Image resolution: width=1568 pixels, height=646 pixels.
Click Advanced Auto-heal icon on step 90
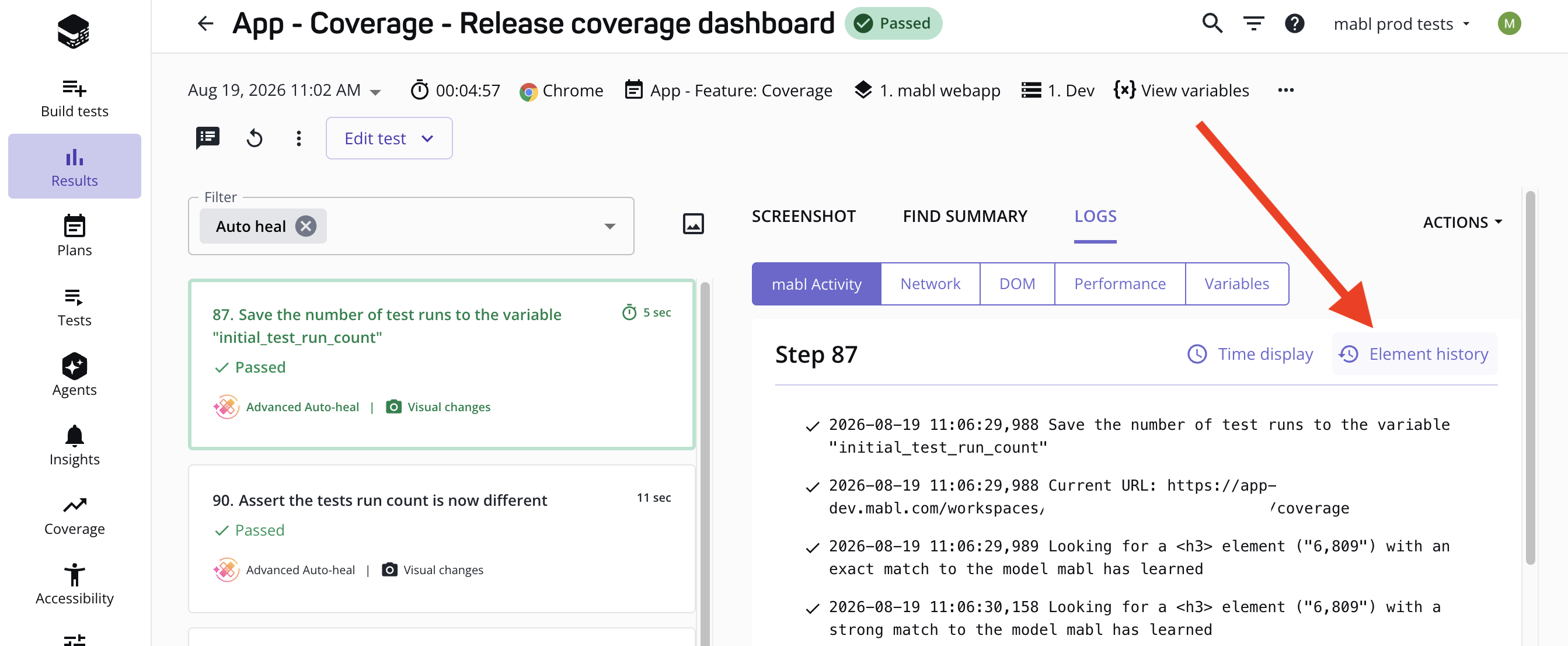(x=226, y=569)
